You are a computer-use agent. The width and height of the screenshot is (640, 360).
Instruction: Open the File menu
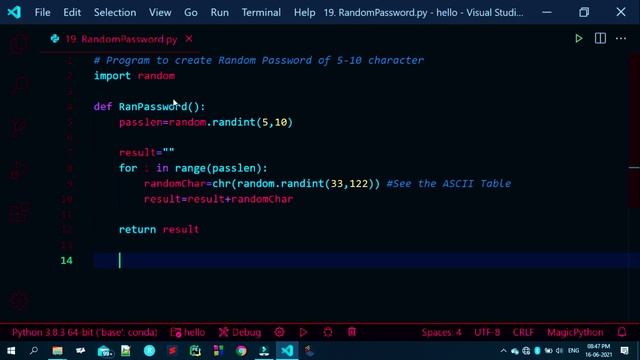[x=42, y=13]
